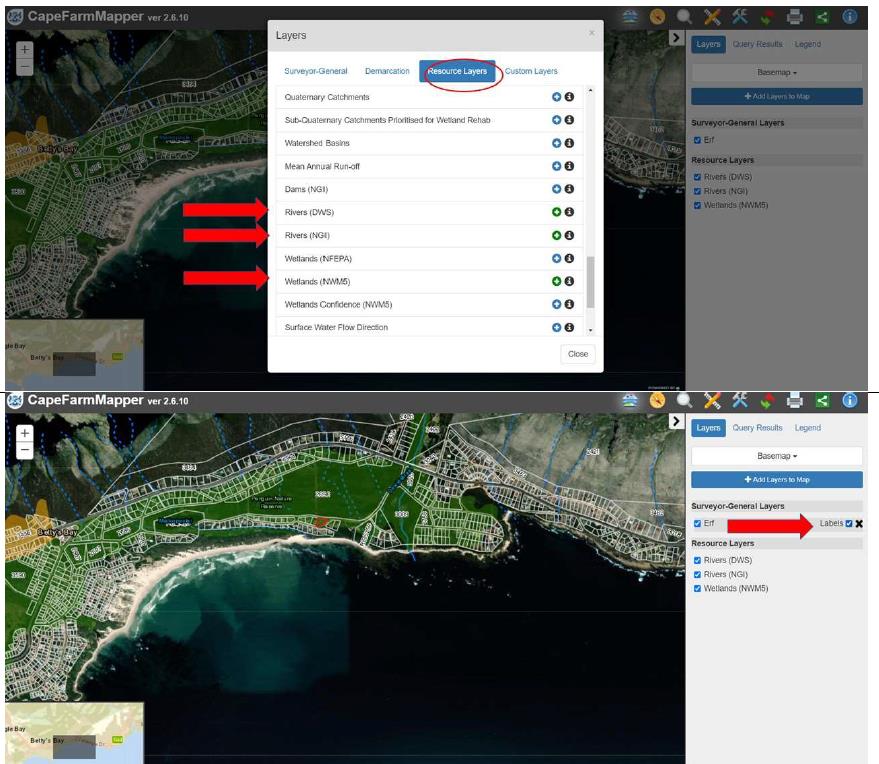Open the Custom Layers tab
Screen dimensions: 879x764
pyautogui.click(x=531, y=71)
